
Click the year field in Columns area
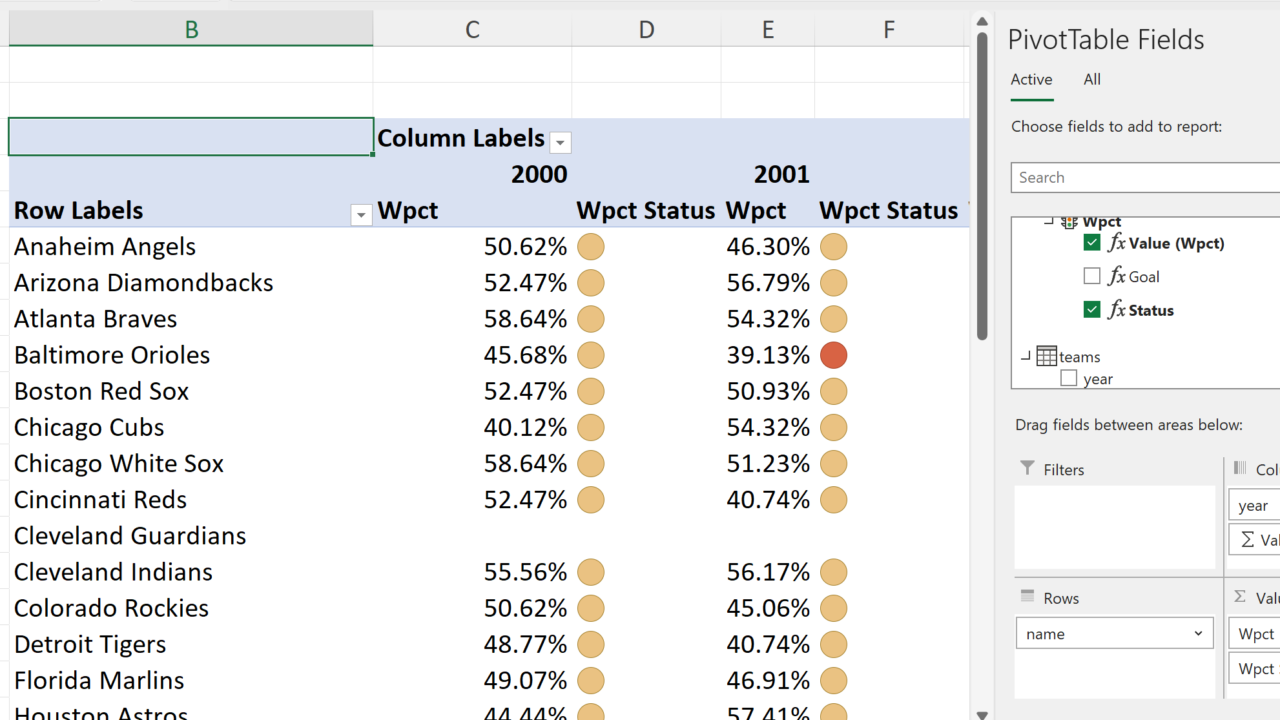coord(1253,506)
